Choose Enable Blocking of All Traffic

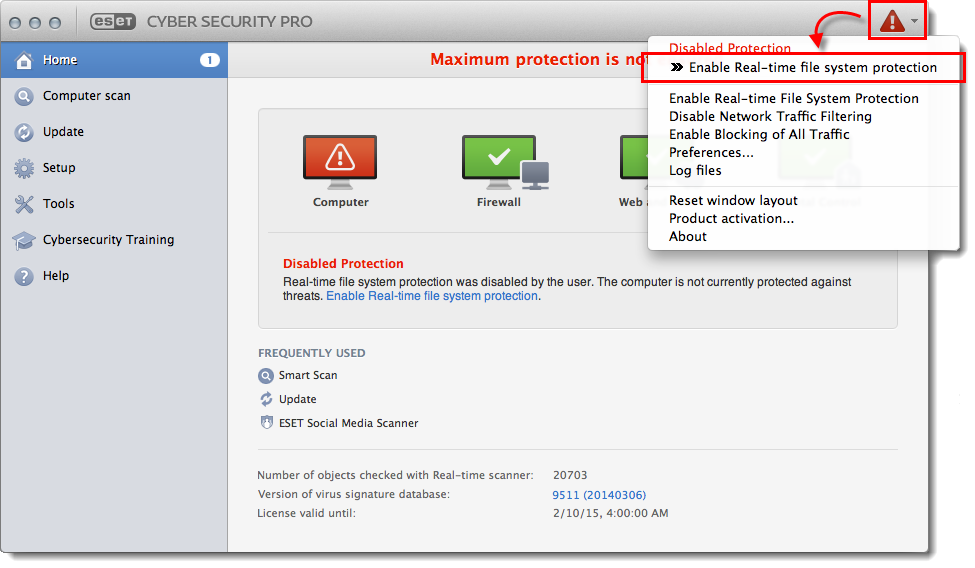point(759,134)
